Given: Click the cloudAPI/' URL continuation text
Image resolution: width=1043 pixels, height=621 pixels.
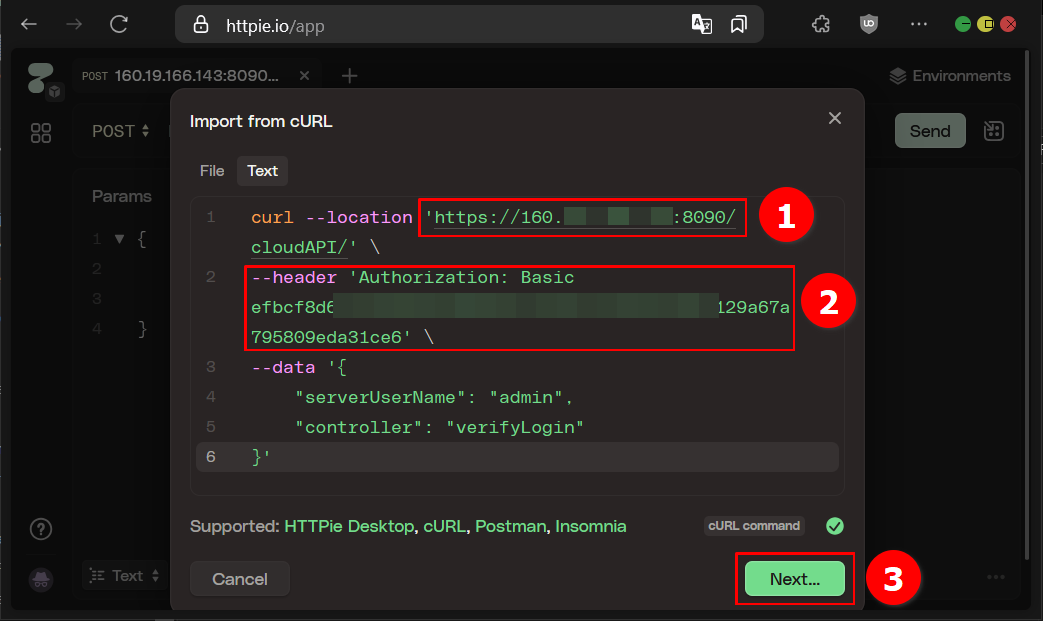Looking at the screenshot, I should [303, 247].
